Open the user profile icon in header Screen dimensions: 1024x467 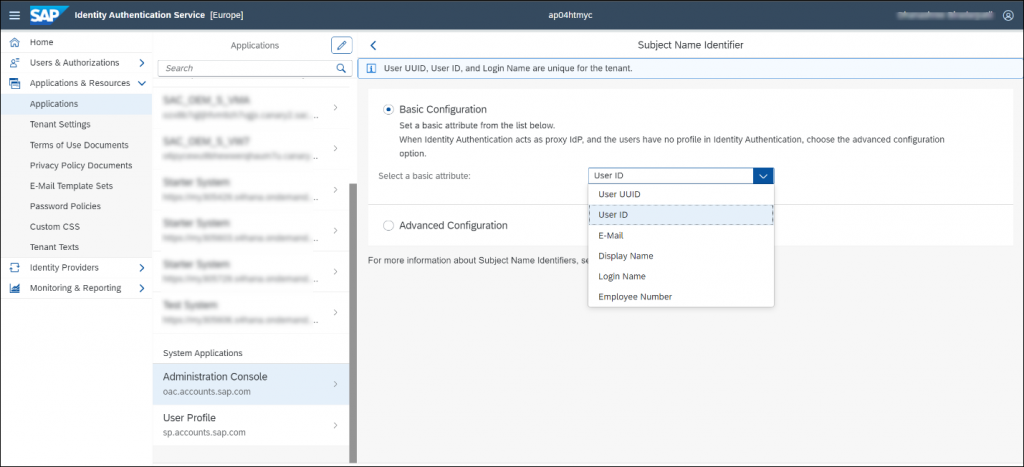[x=1008, y=15]
